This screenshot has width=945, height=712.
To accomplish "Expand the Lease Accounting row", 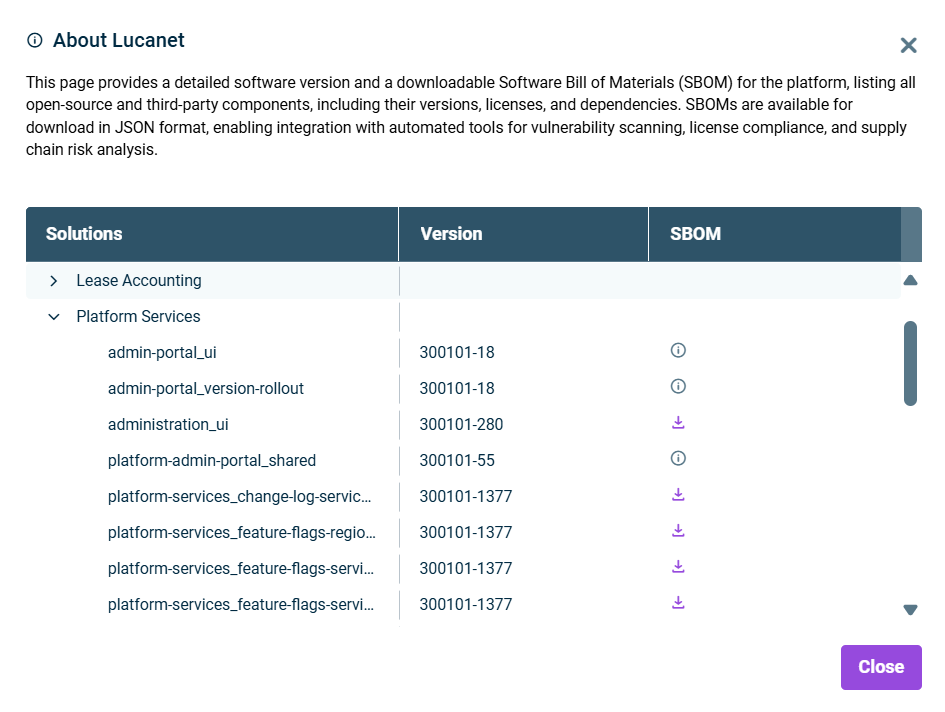I will (x=54, y=281).
